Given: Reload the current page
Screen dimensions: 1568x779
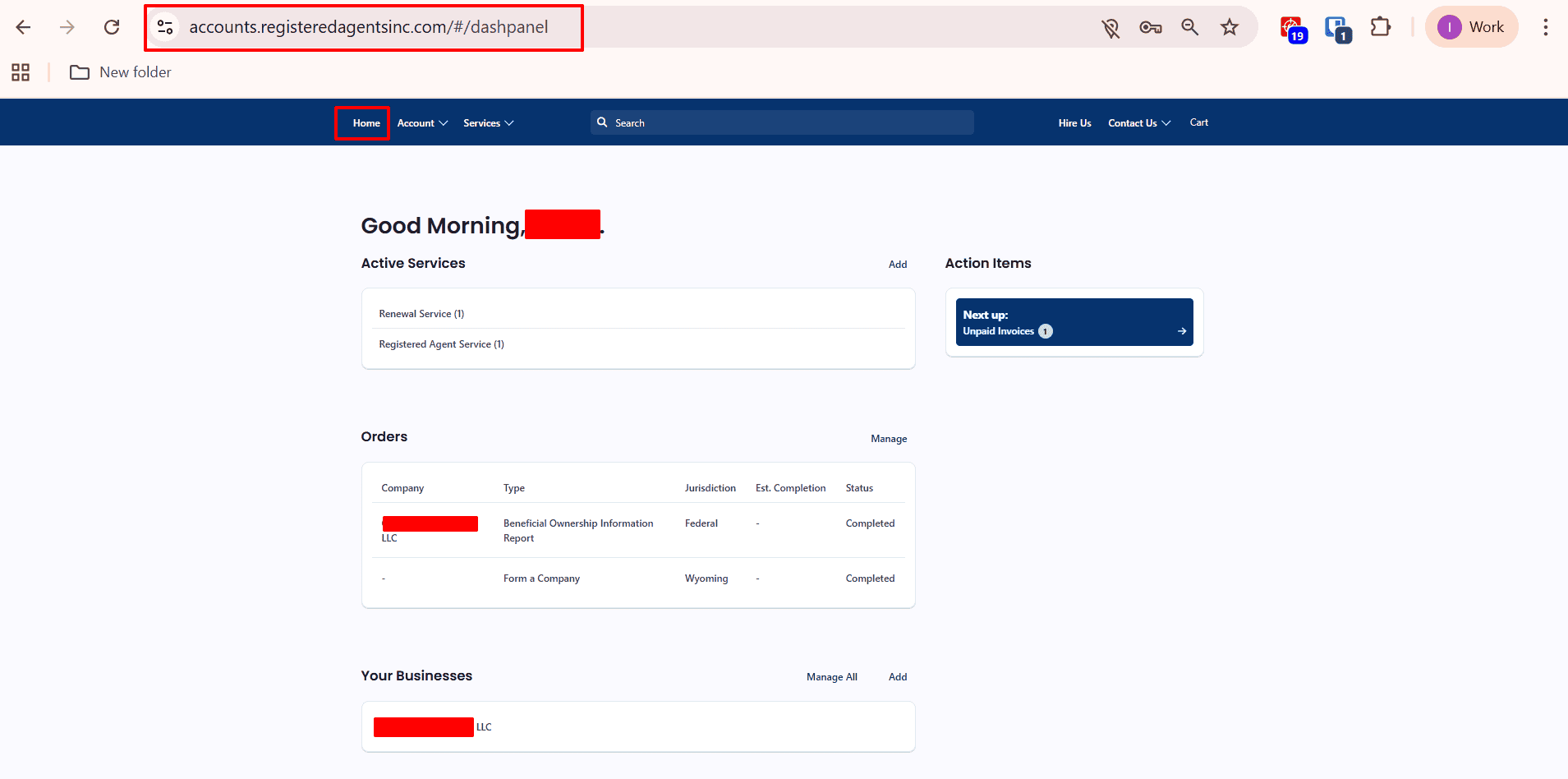Looking at the screenshot, I should (x=112, y=26).
